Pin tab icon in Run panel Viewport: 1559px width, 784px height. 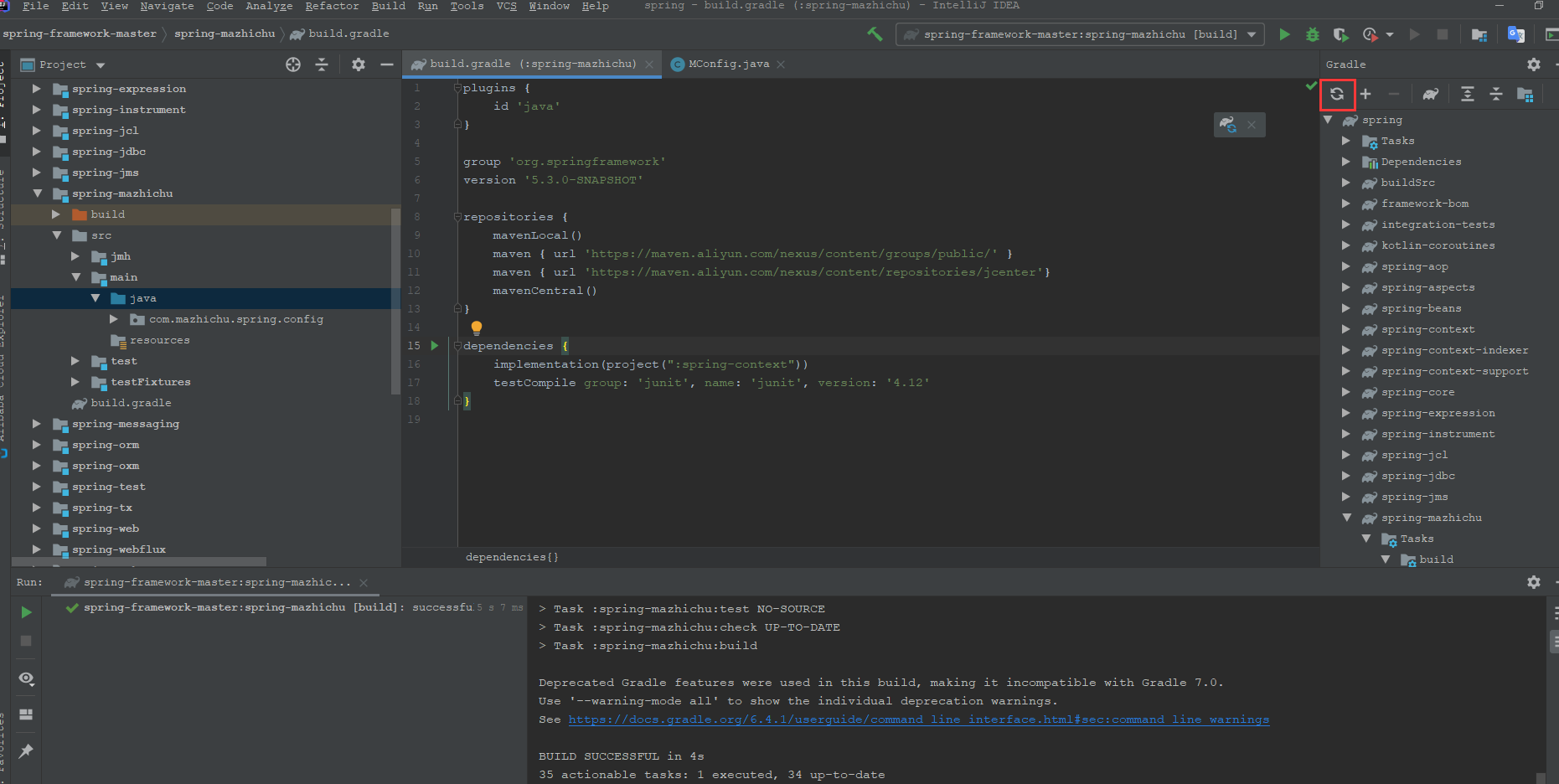coord(26,750)
